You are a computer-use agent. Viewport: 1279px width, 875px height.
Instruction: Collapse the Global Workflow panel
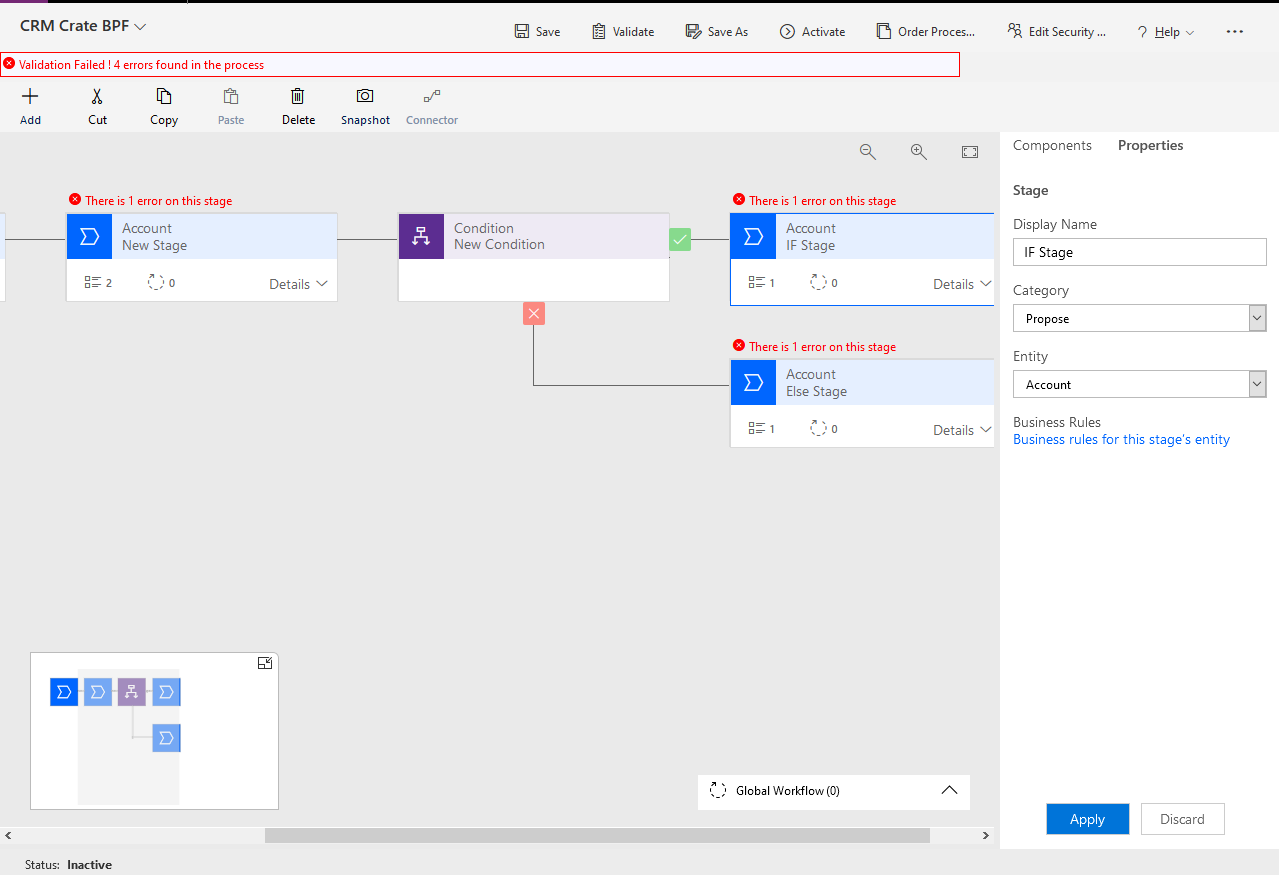(948, 789)
